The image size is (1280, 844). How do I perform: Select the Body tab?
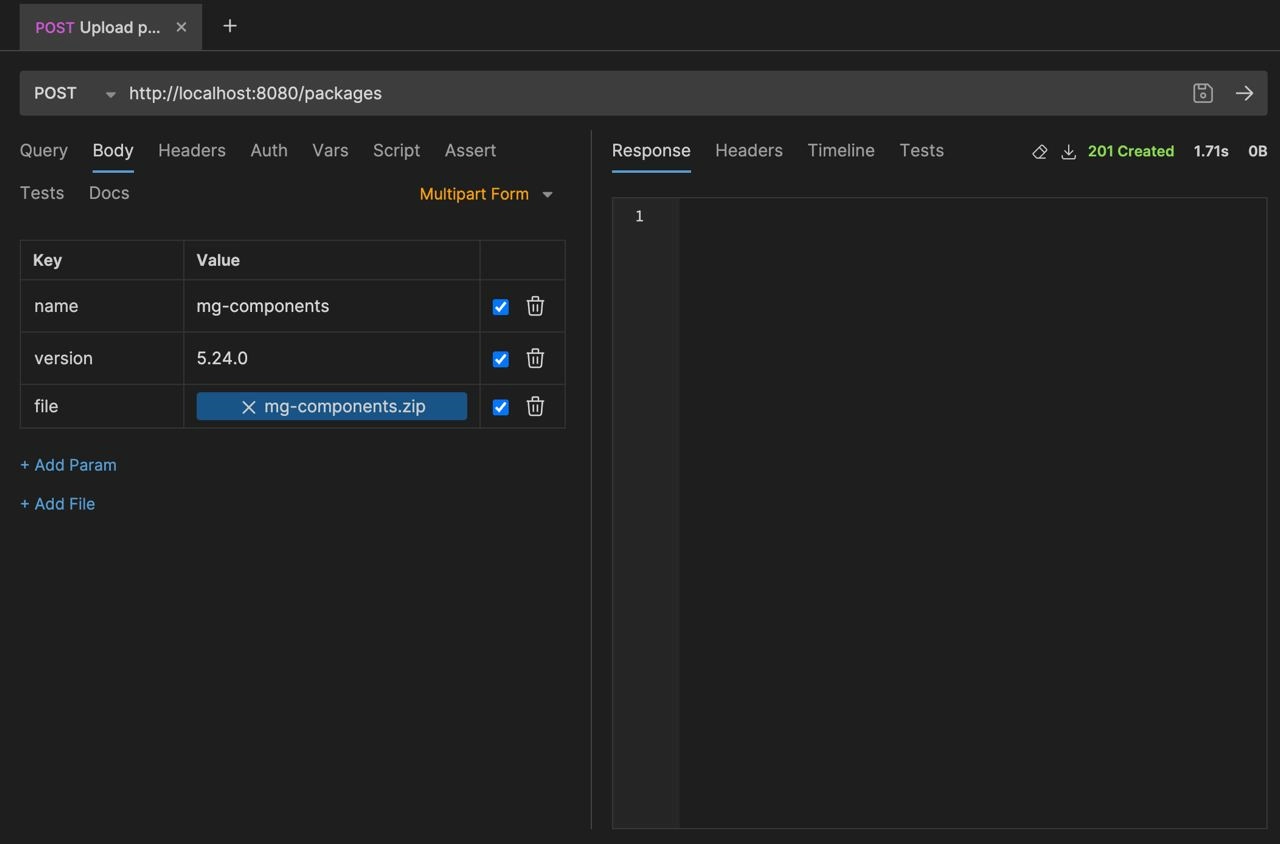coord(113,150)
